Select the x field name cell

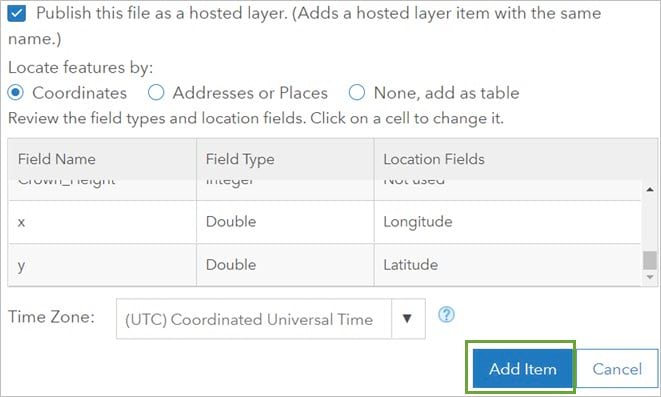tap(102, 222)
